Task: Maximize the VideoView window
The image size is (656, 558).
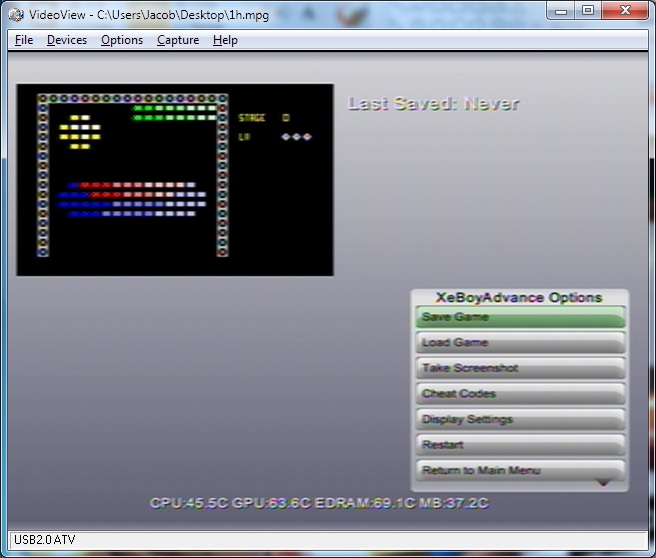Action: pyautogui.click(x=588, y=11)
